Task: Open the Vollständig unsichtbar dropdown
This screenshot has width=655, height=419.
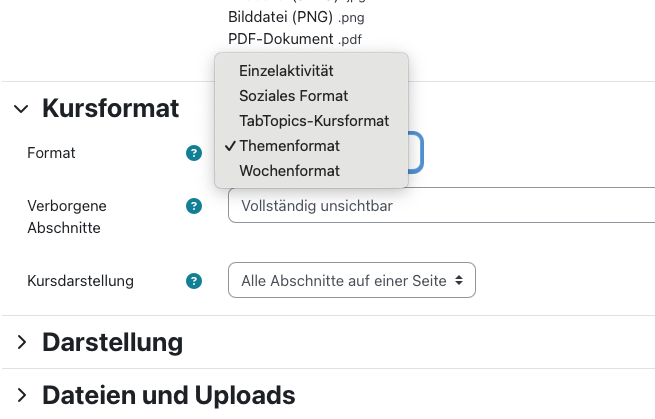Action: point(440,206)
